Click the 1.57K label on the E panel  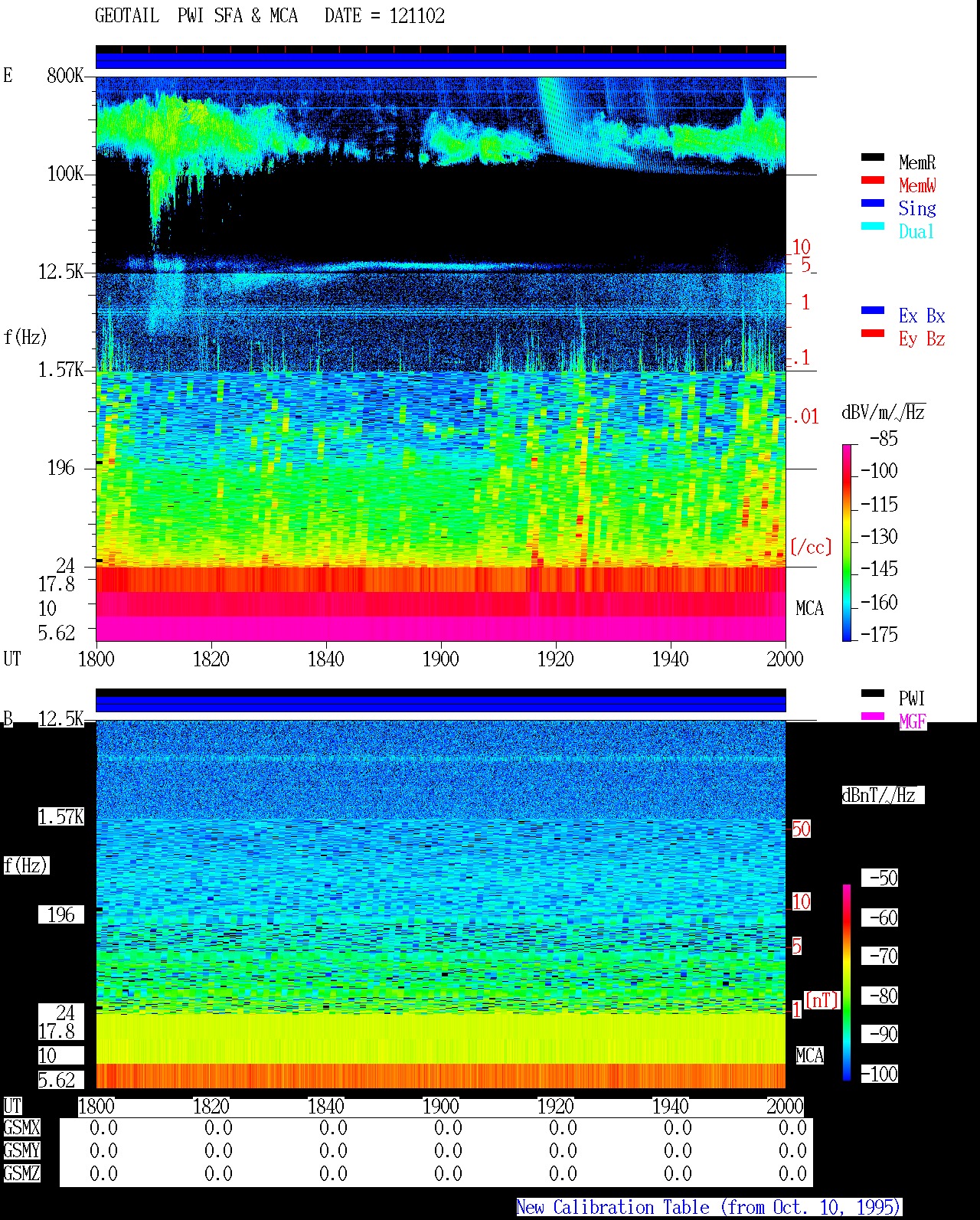point(60,369)
